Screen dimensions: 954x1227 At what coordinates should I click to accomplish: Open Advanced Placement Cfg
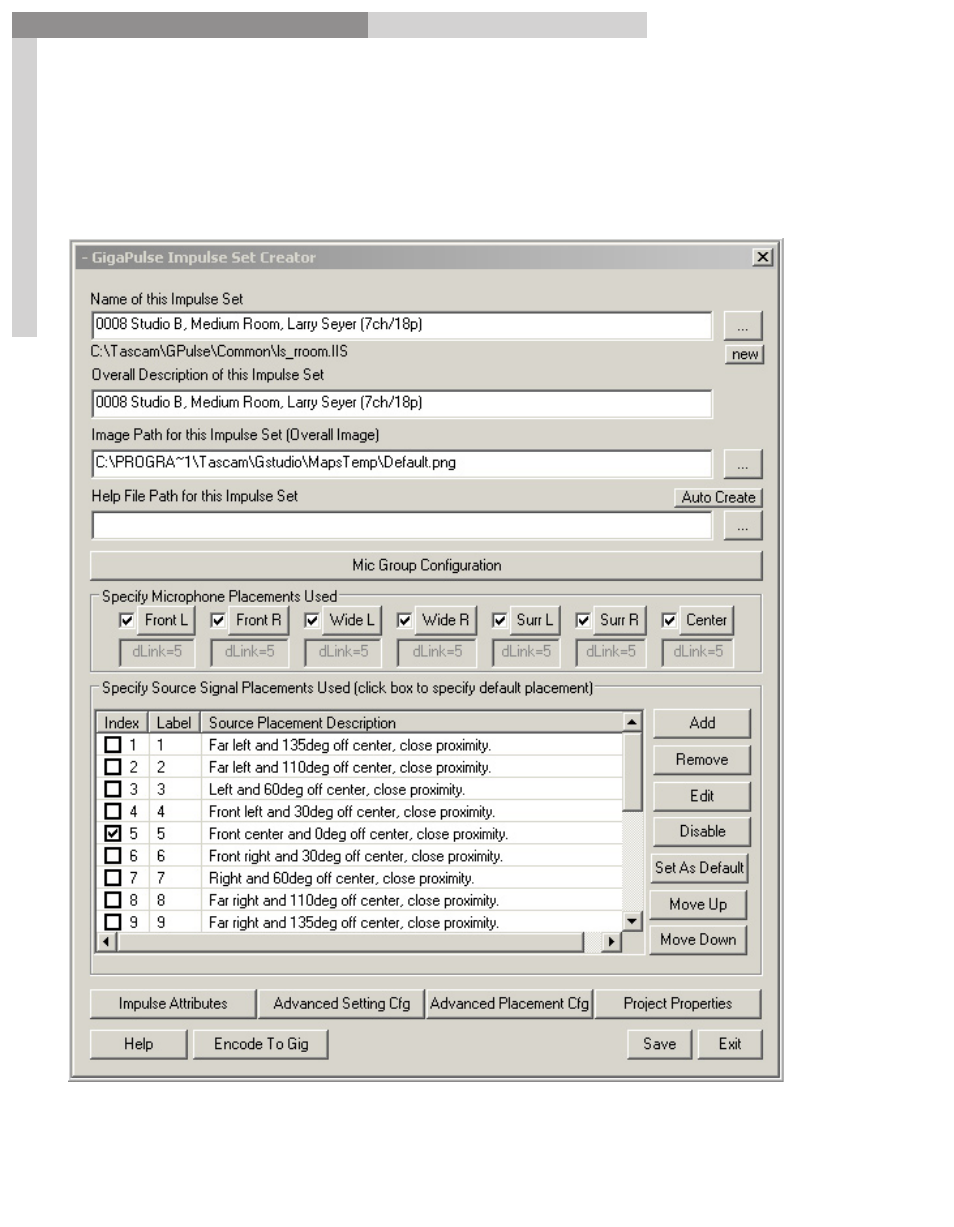point(509,1004)
